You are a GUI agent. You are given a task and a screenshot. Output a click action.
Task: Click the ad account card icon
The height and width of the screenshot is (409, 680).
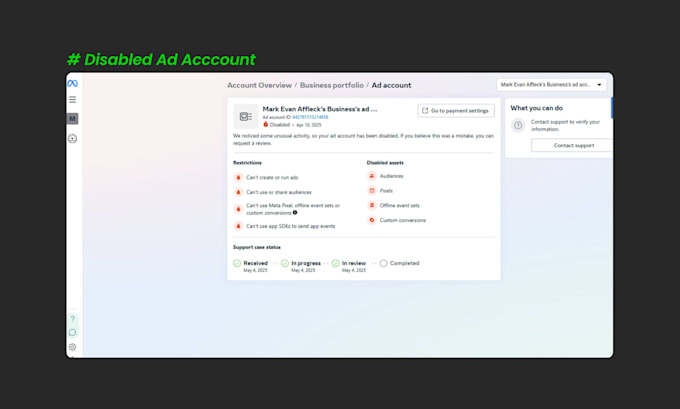[x=245, y=116]
